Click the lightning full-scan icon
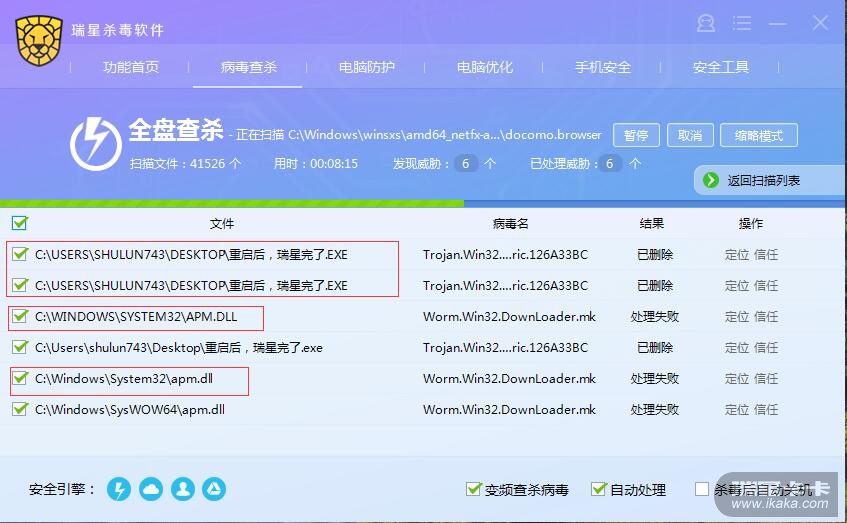The image size is (847, 523). [96, 144]
